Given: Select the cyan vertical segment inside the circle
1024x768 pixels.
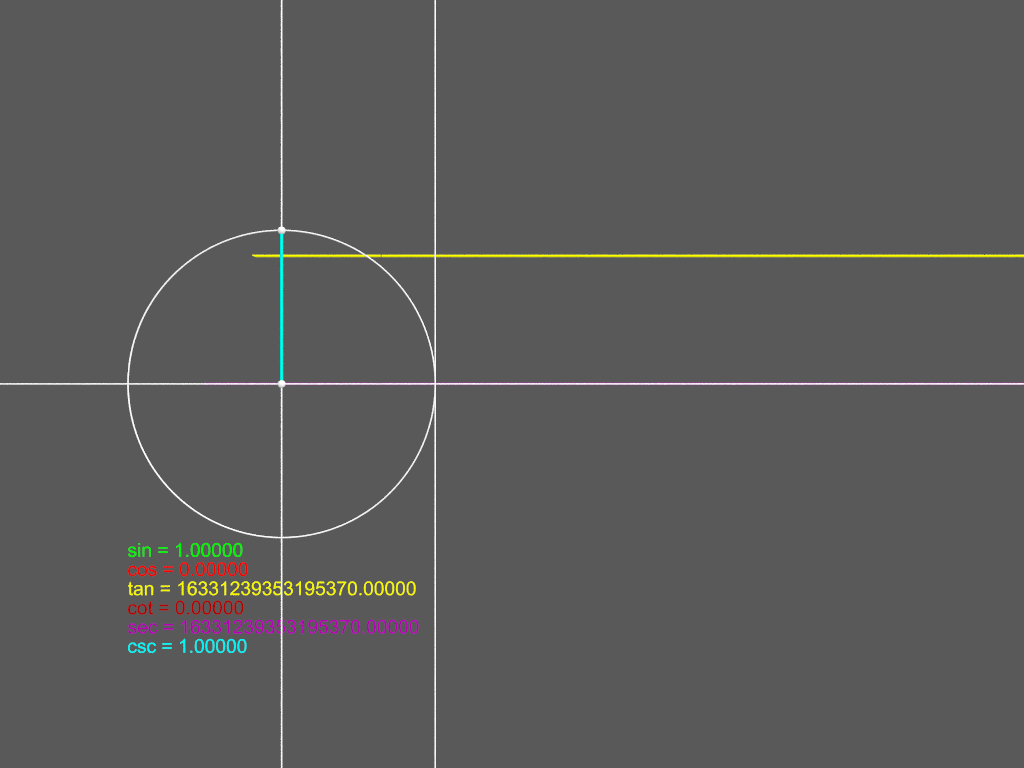Looking at the screenshot, I should point(281,310).
